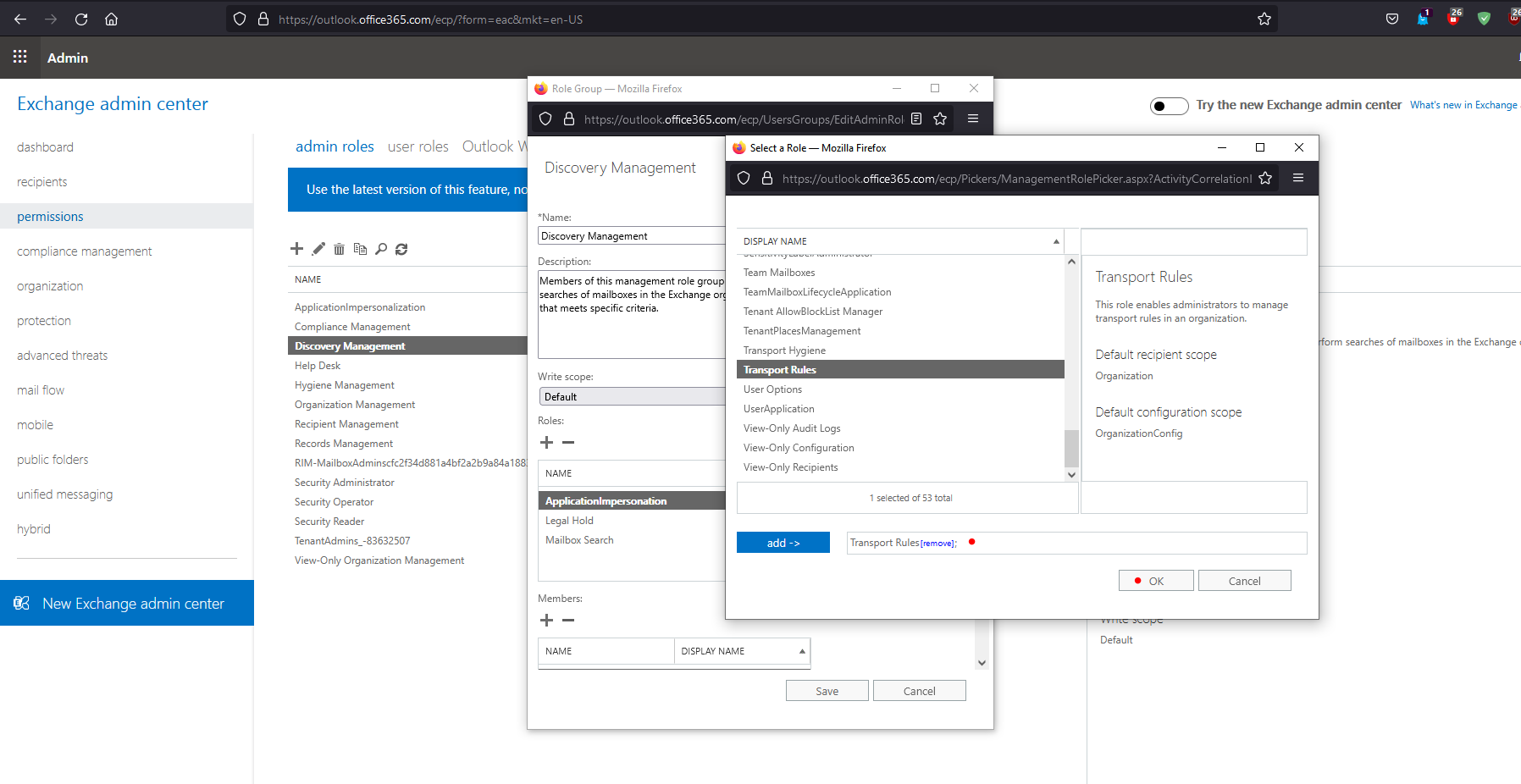Click the copy role group icon
Image resolution: width=1521 pixels, height=784 pixels.
point(360,249)
